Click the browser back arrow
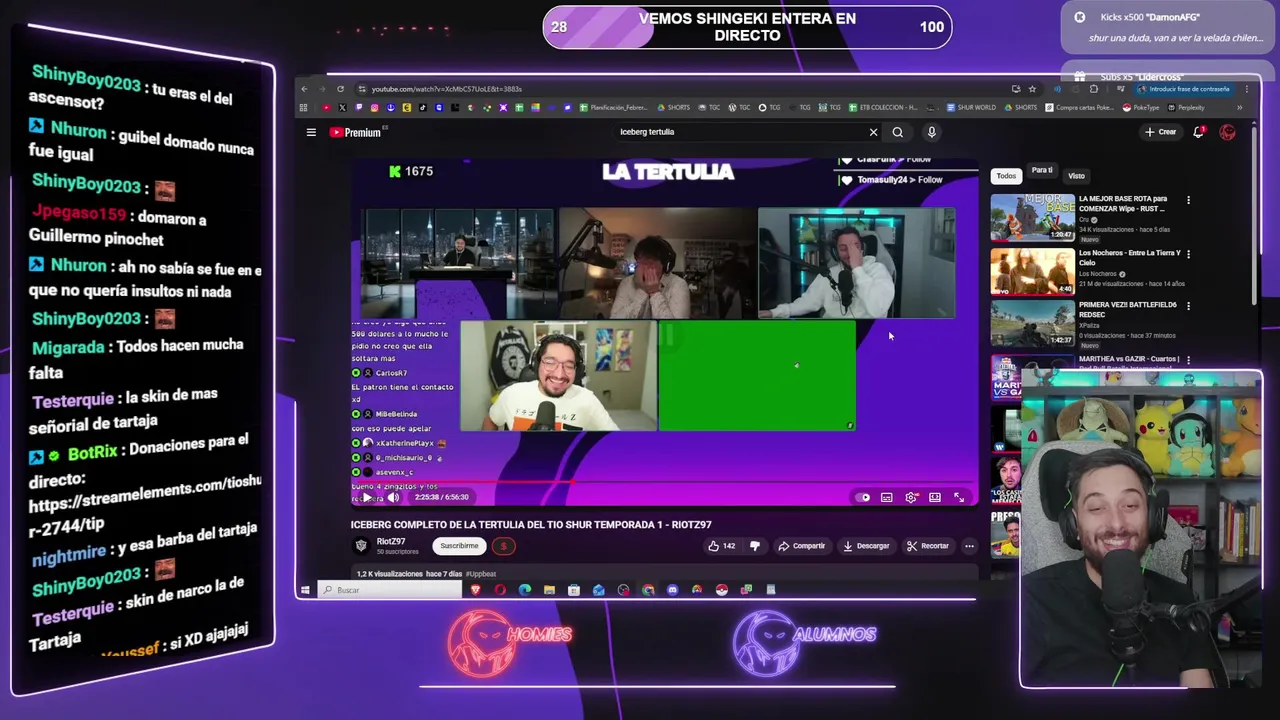The image size is (1280, 720). 304,89
